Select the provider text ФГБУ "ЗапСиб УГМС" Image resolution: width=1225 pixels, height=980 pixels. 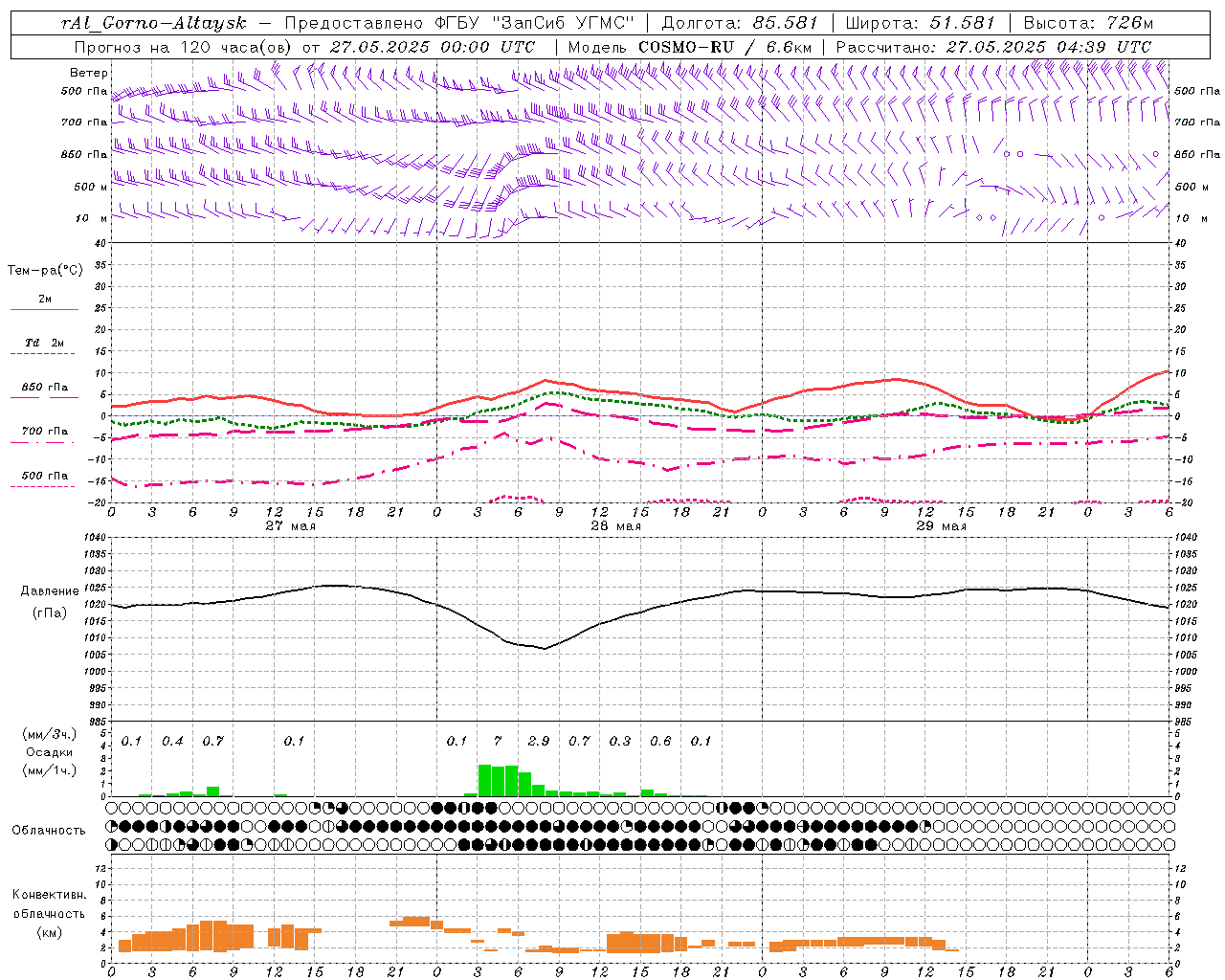point(535,24)
